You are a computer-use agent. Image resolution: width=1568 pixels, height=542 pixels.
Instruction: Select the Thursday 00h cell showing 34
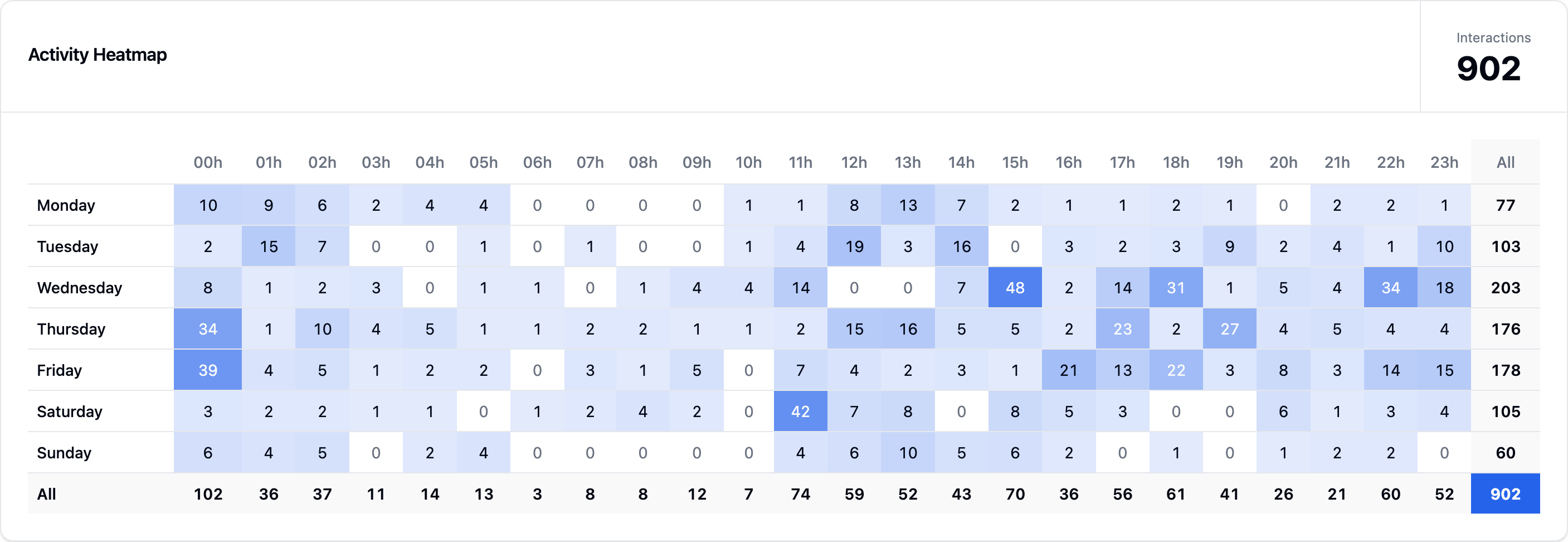point(208,329)
